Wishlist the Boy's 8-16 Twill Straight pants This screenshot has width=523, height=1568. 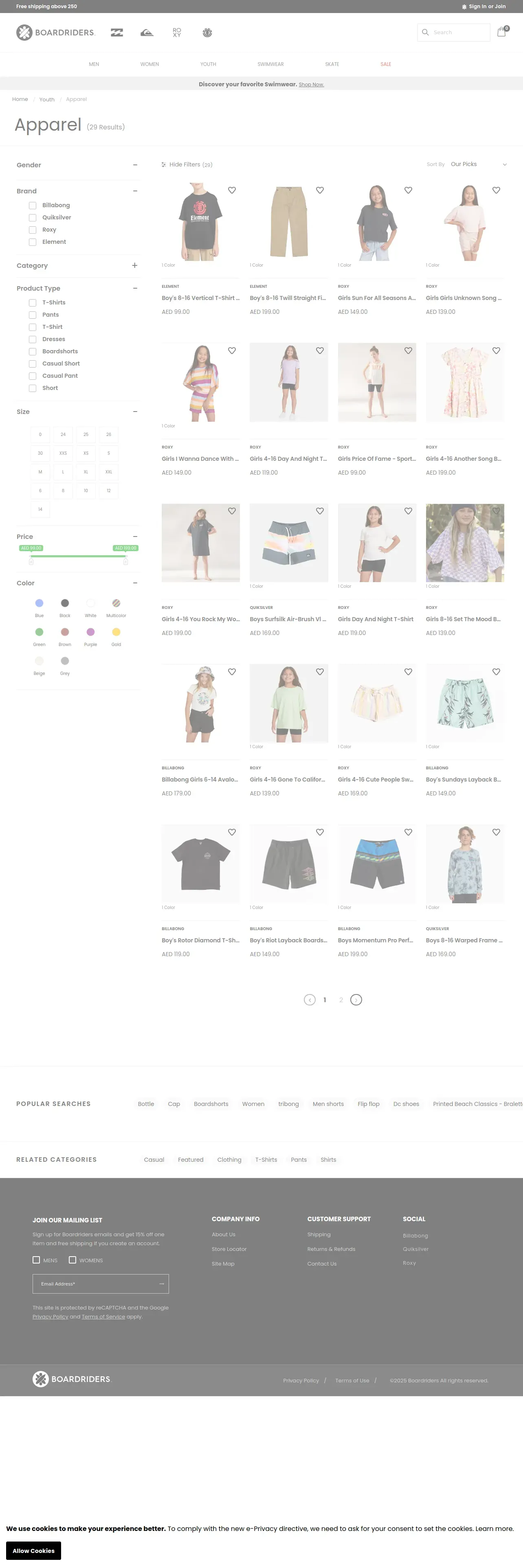coord(320,191)
